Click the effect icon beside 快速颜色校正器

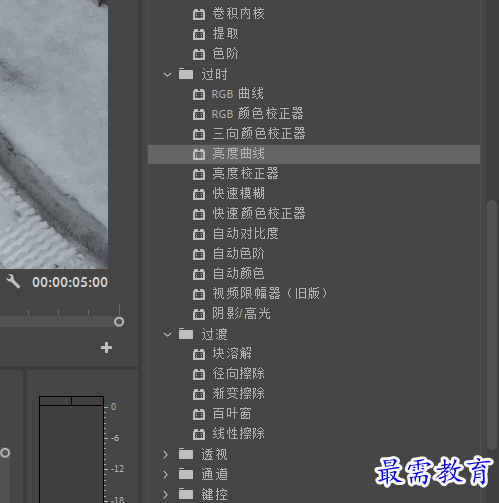[x=199, y=214]
